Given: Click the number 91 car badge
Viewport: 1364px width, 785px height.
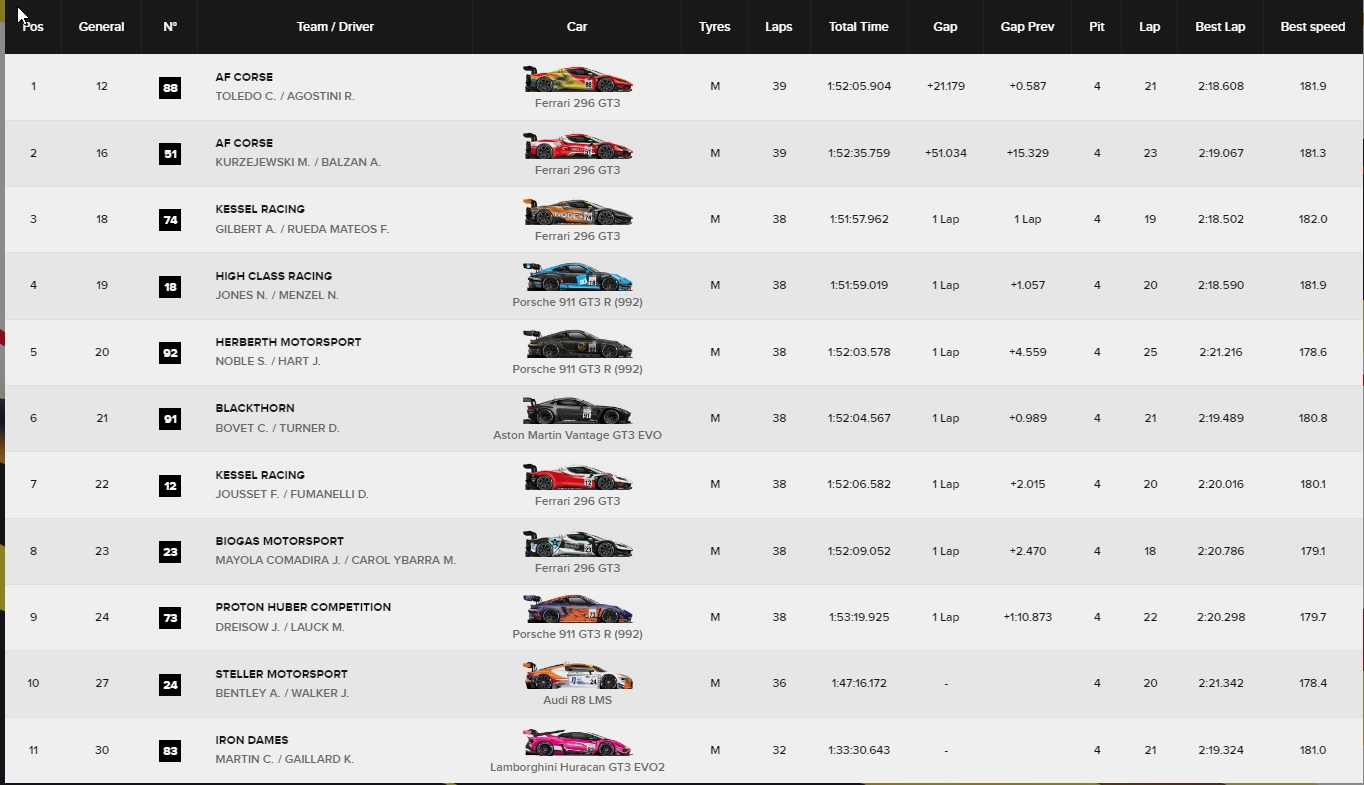Looking at the screenshot, I should click(170, 419).
